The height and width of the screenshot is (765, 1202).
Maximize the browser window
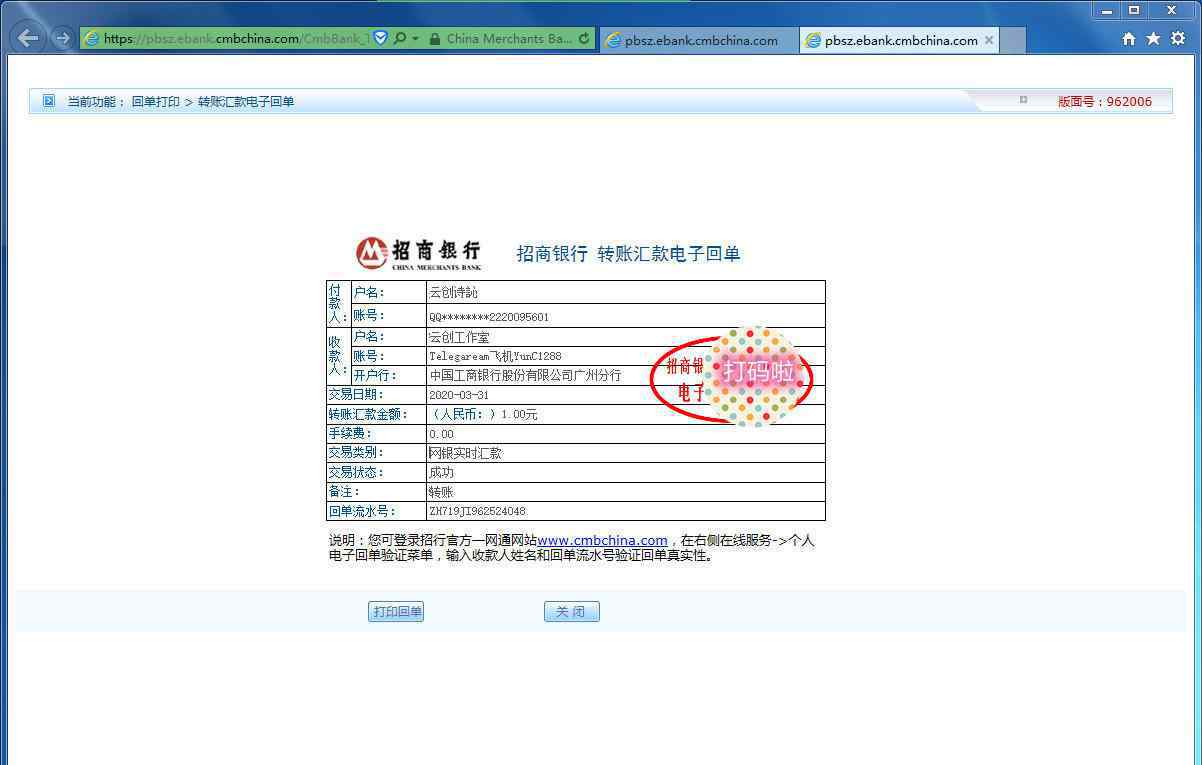pyautogui.click(x=1134, y=10)
